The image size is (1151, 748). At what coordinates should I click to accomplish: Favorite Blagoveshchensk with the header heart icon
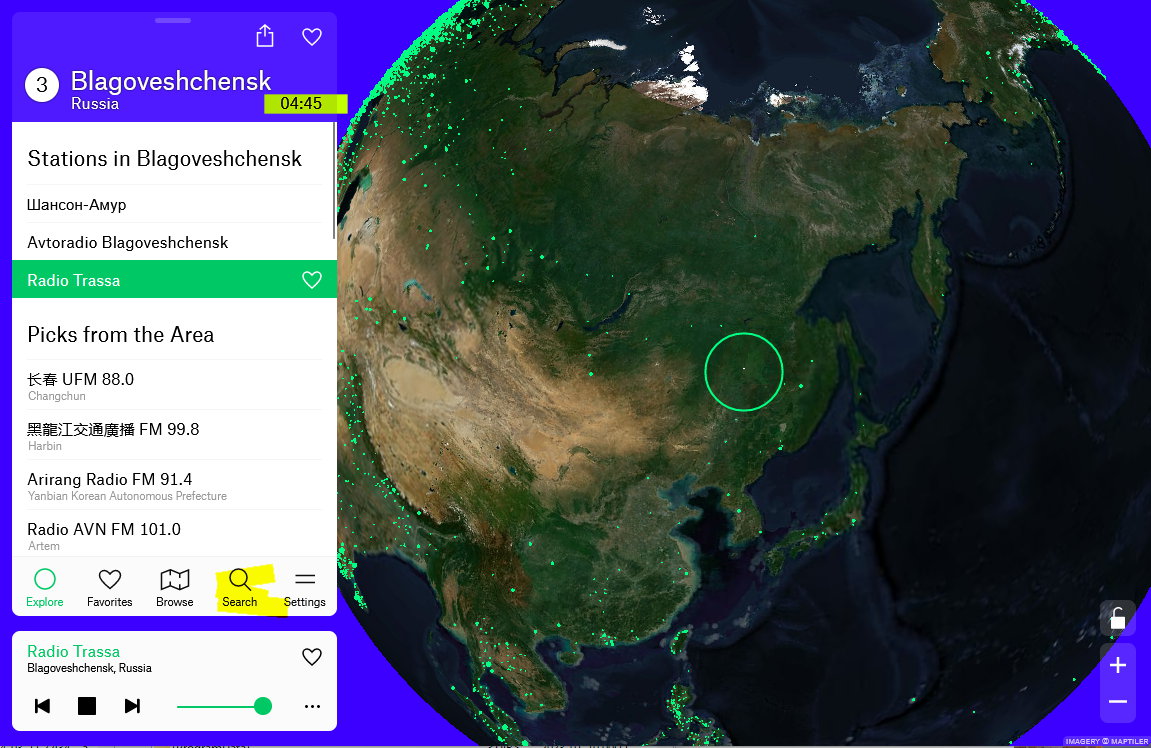312,37
